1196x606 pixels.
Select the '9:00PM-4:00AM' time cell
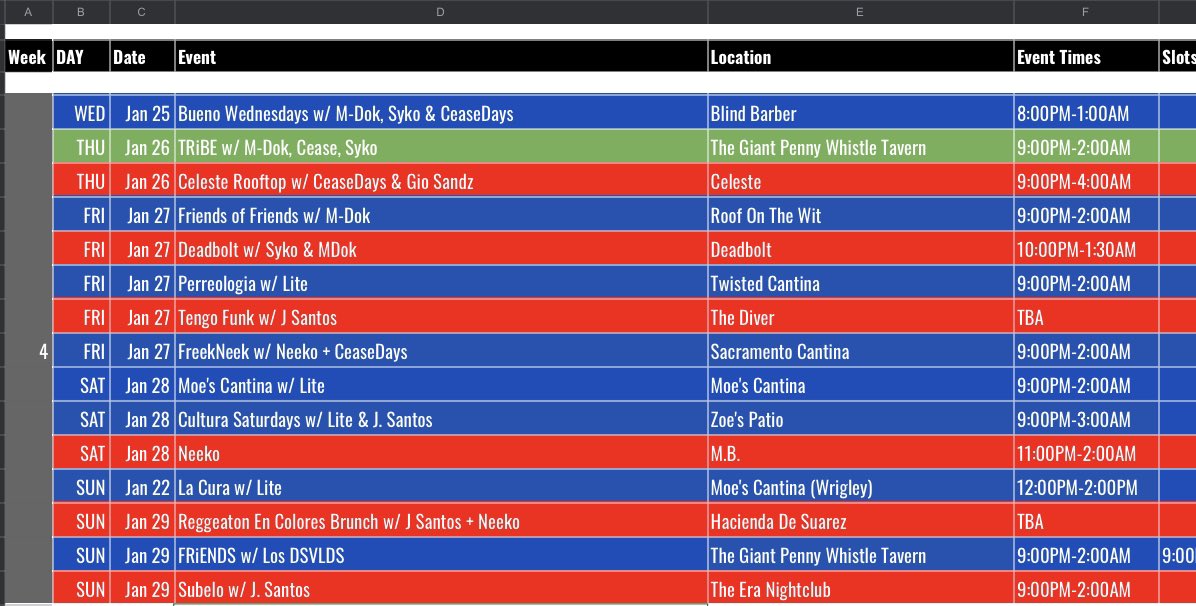click(x=1085, y=181)
